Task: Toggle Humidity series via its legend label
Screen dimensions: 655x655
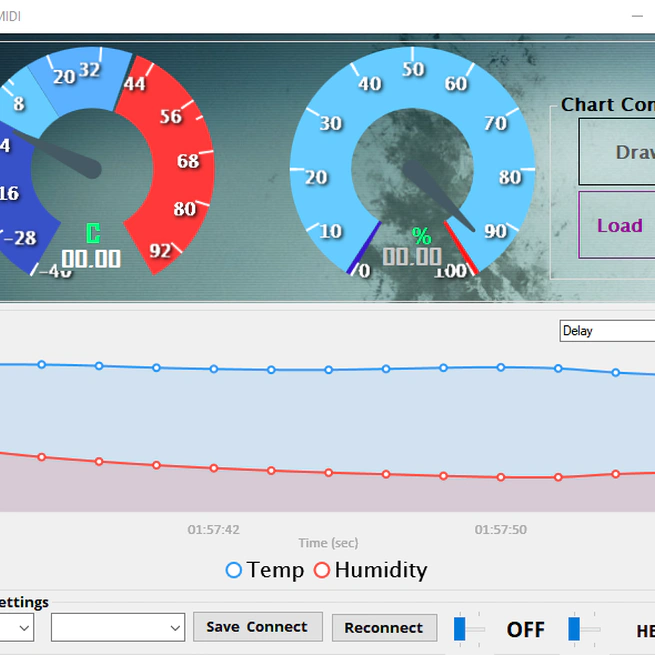Action: point(380,570)
